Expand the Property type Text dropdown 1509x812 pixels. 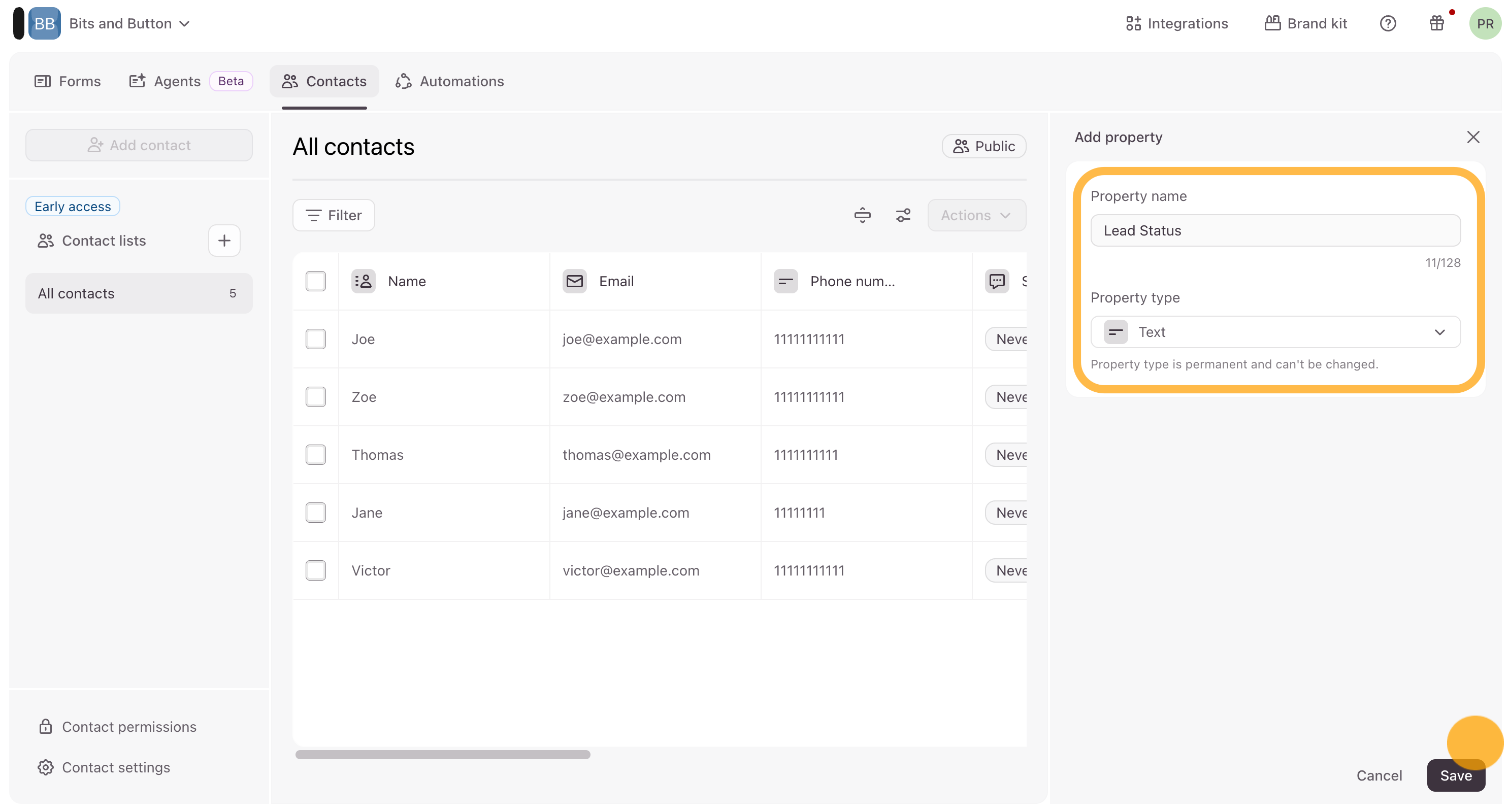[x=1275, y=332]
